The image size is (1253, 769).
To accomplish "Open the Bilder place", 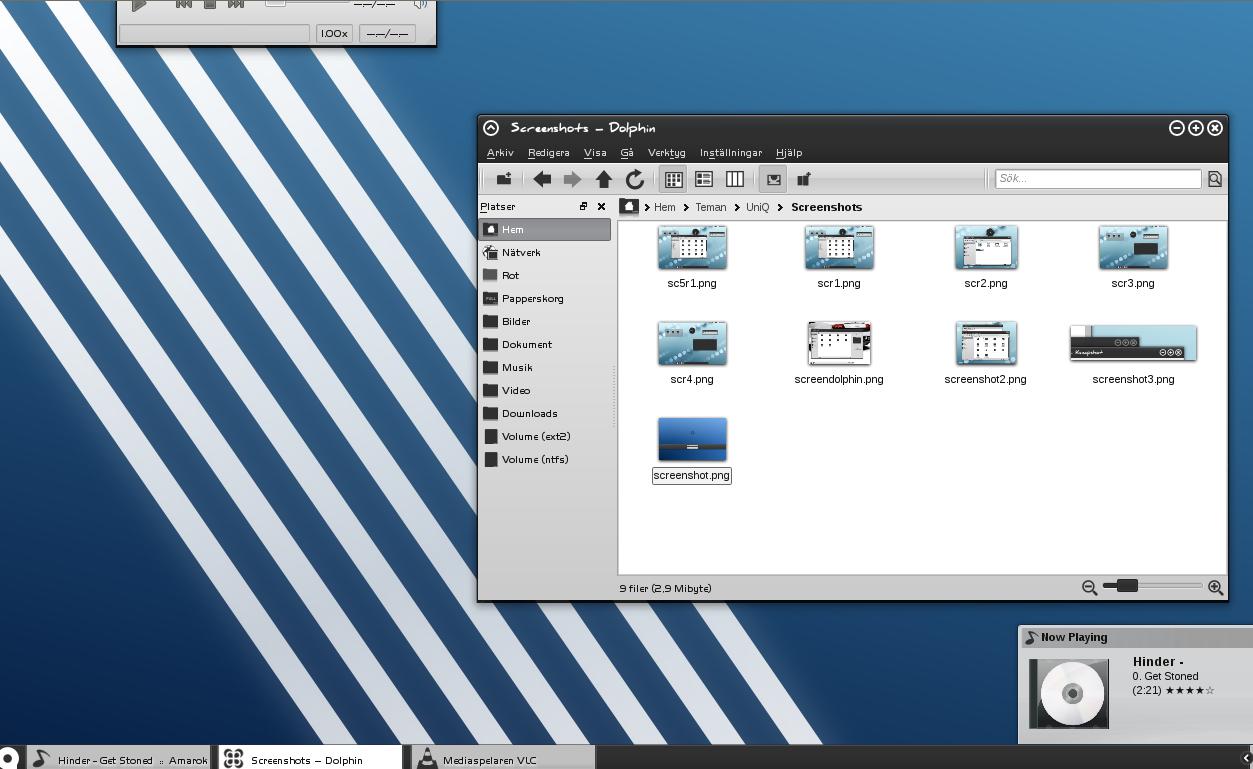I will click(545, 321).
